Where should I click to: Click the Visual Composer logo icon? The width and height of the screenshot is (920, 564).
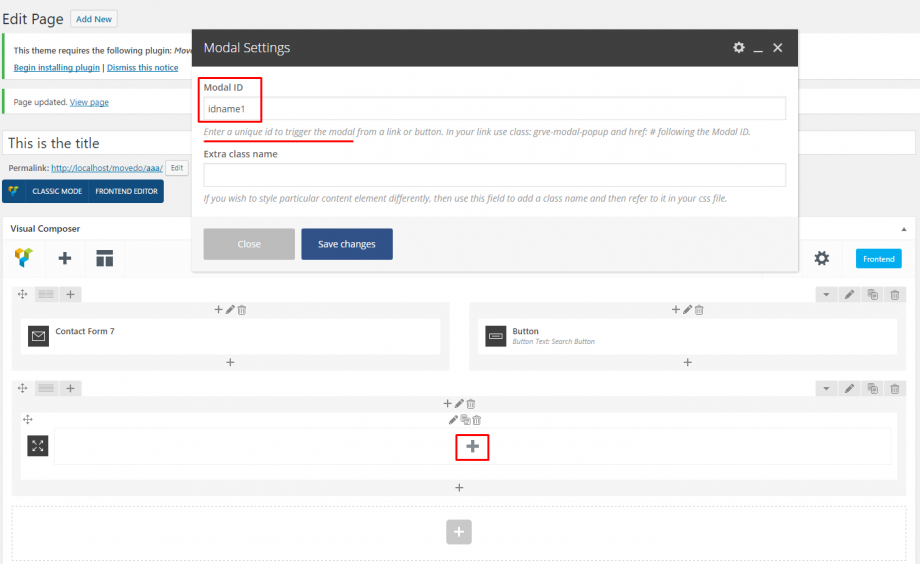pyautogui.click(x=23, y=258)
